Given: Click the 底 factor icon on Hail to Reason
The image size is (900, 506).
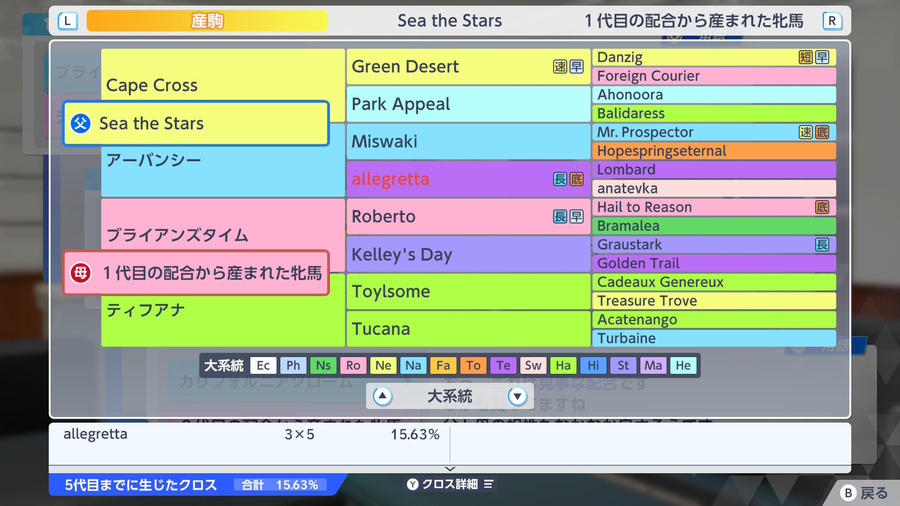Looking at the screenshot, I should tap(822, 207).
